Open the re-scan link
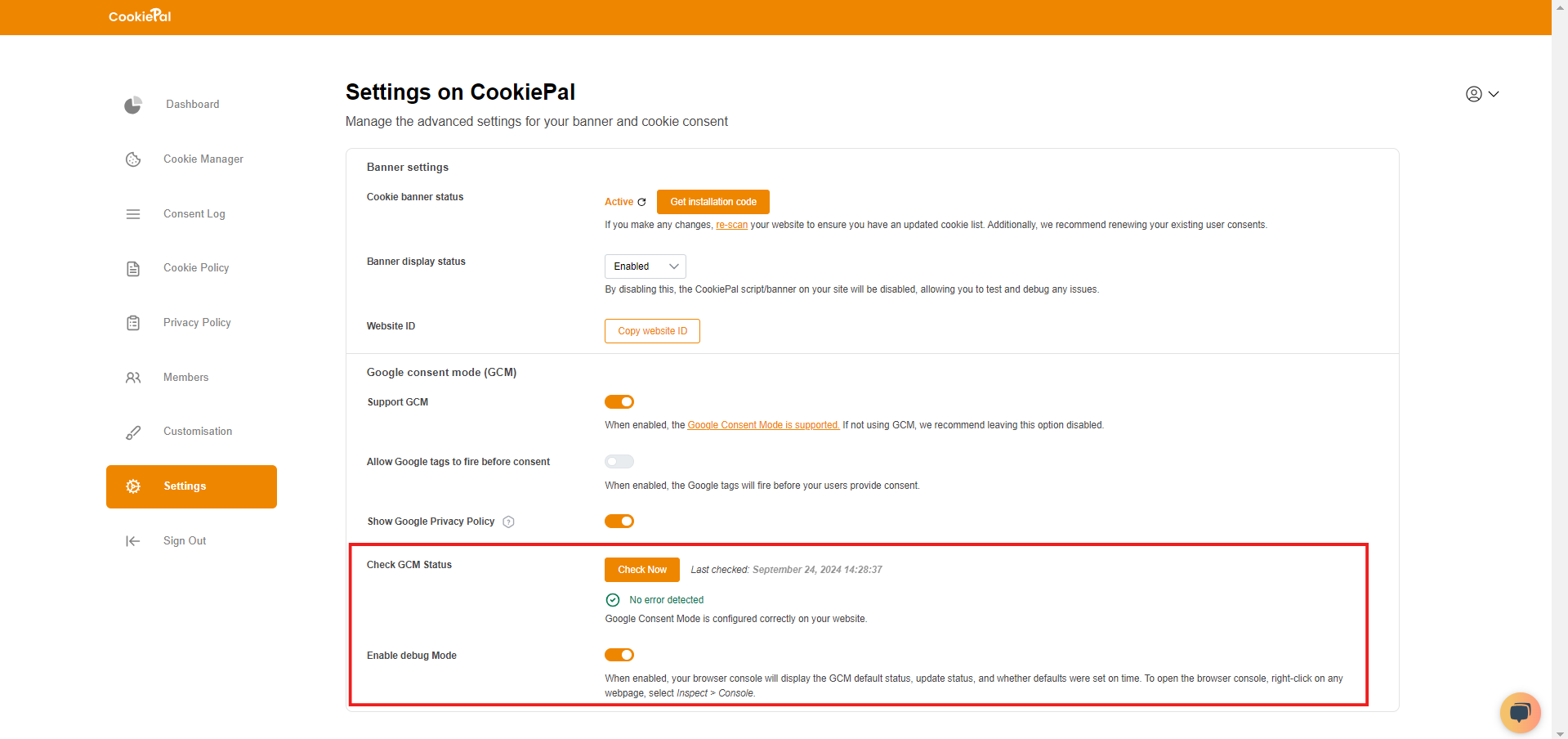The image size is (1568, 739). pyautogui.click(x=731, y=224)
